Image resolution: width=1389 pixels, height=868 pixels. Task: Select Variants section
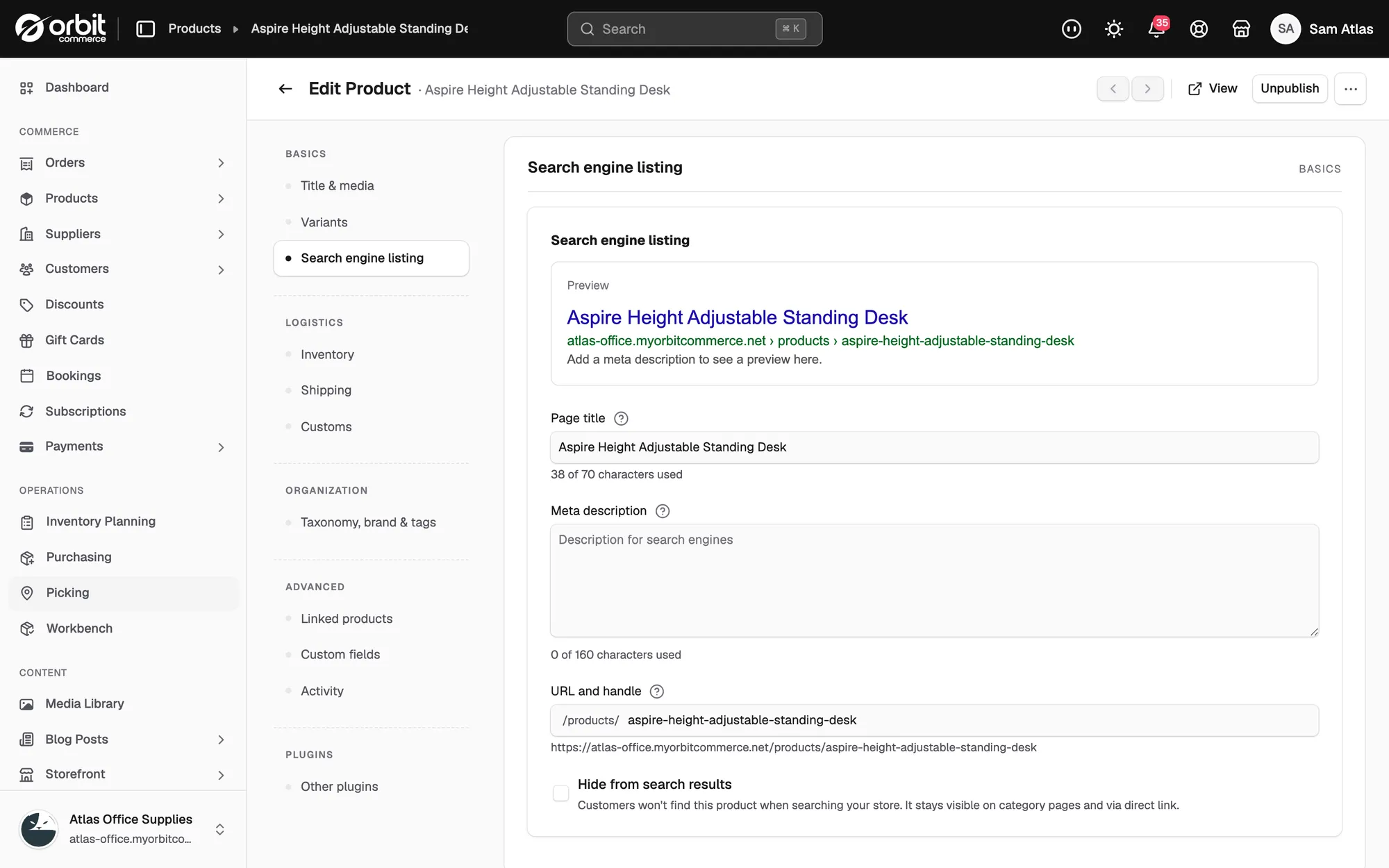[x=371, y=222]
